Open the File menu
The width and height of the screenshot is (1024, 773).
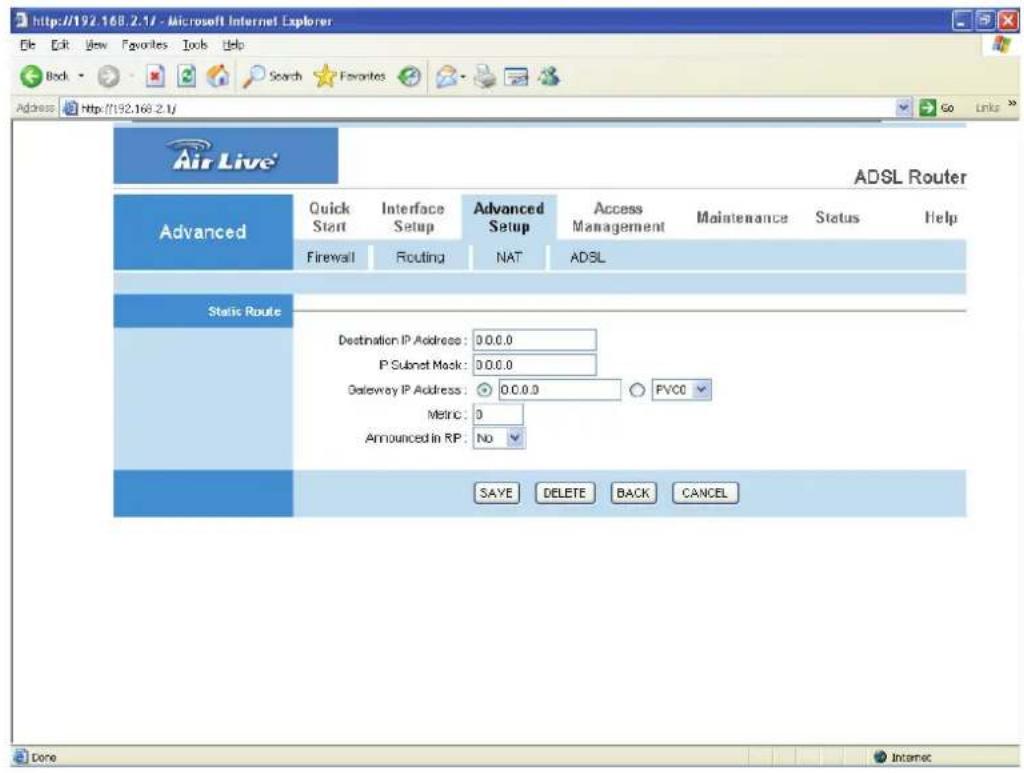pyautogui.click(x=27, y=45)
